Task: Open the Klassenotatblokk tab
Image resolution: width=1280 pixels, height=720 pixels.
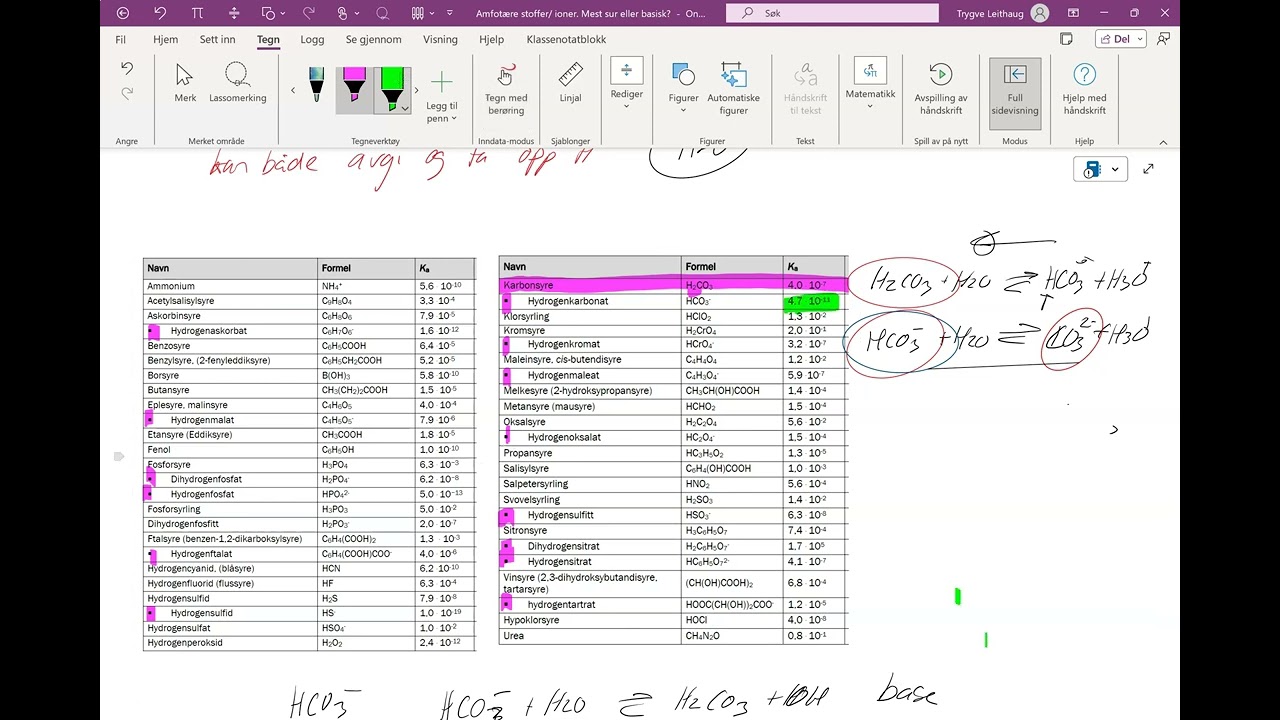Action: click(x=566, y=40)
